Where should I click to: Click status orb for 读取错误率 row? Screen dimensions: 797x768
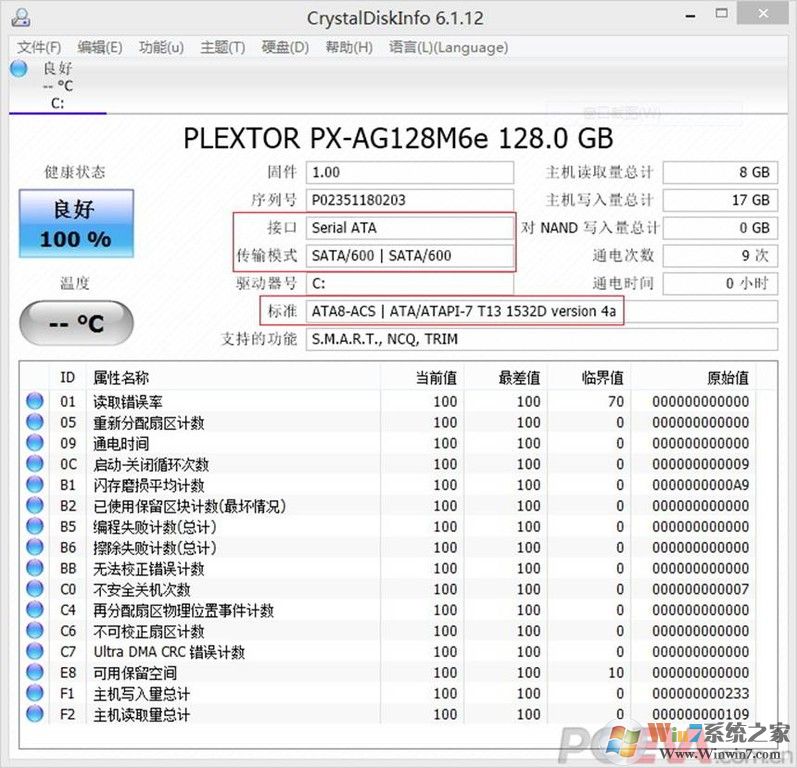35,401
